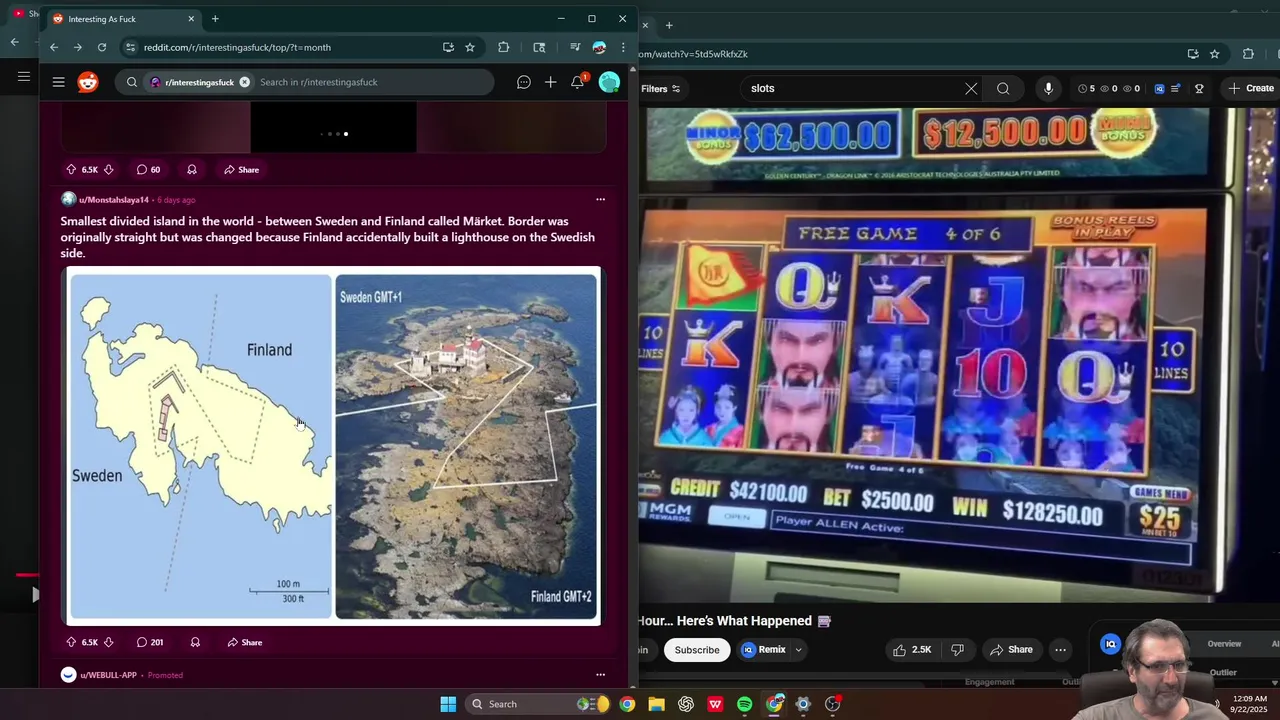Viewport: 1280px width, 720px height.
Task: Open 201 comments on Märket post
Action: [150, 642]
